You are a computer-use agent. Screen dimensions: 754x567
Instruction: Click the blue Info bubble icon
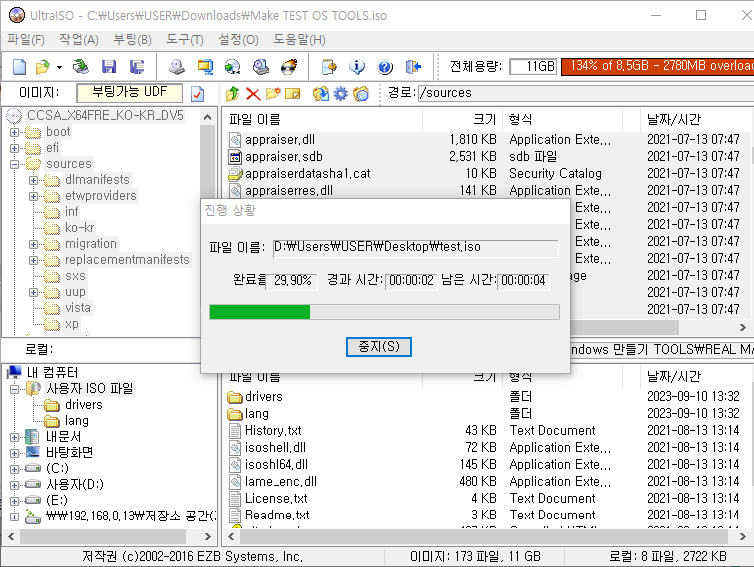pyautogui.click(x=357, y=66)
